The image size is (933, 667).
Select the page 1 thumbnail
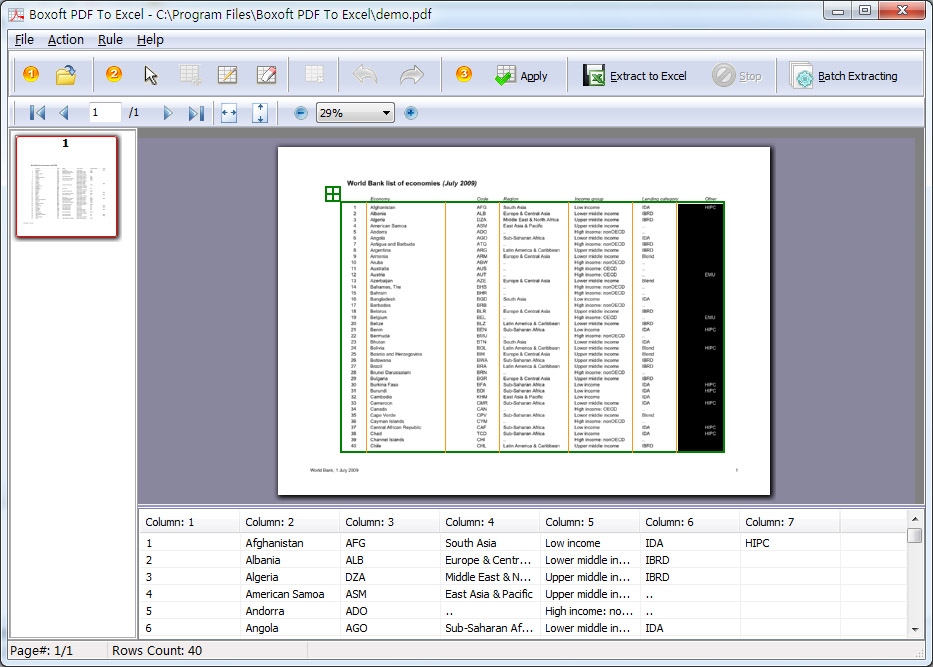66,186
